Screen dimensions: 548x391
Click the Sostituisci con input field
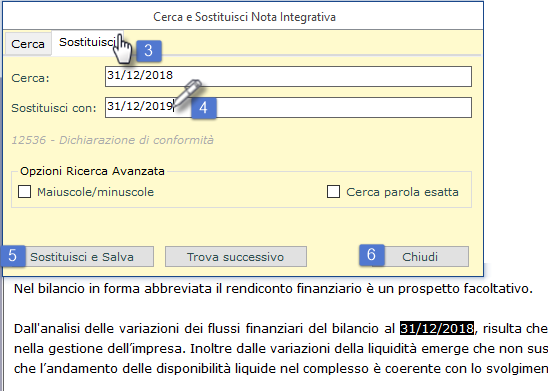click(288, 107)
